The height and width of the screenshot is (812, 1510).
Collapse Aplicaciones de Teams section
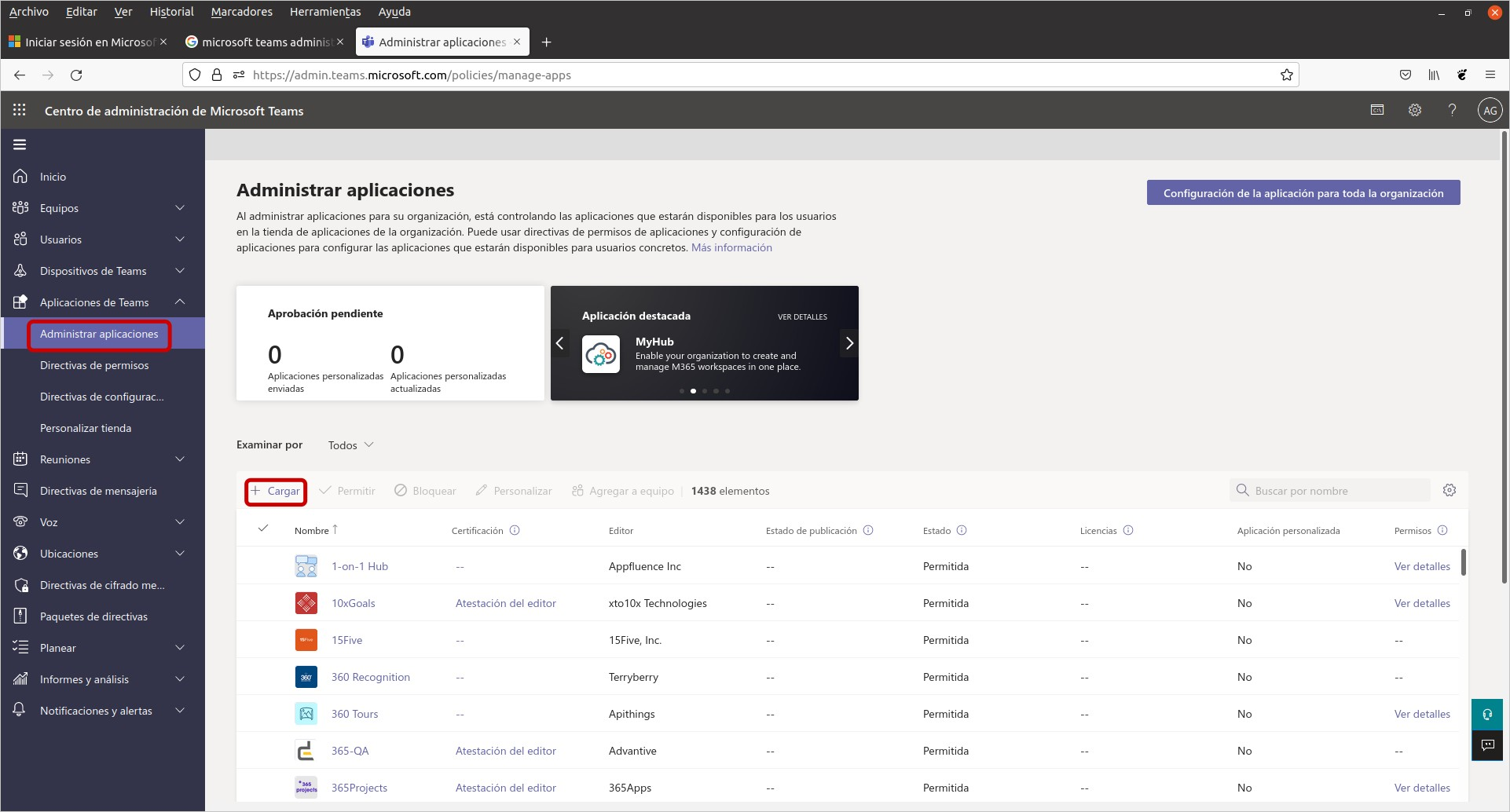[x=180, y=302]
